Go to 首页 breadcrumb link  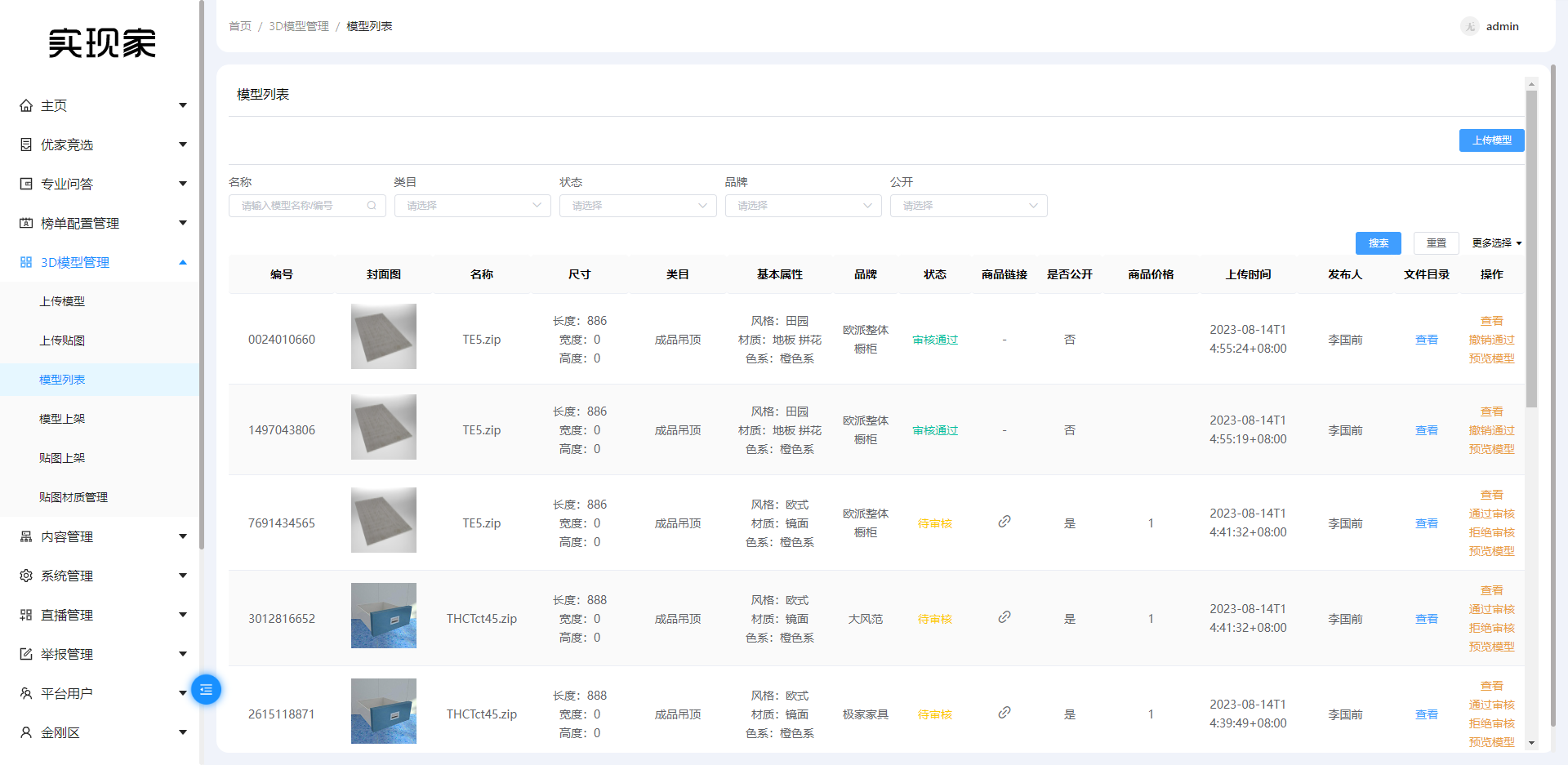240,26
